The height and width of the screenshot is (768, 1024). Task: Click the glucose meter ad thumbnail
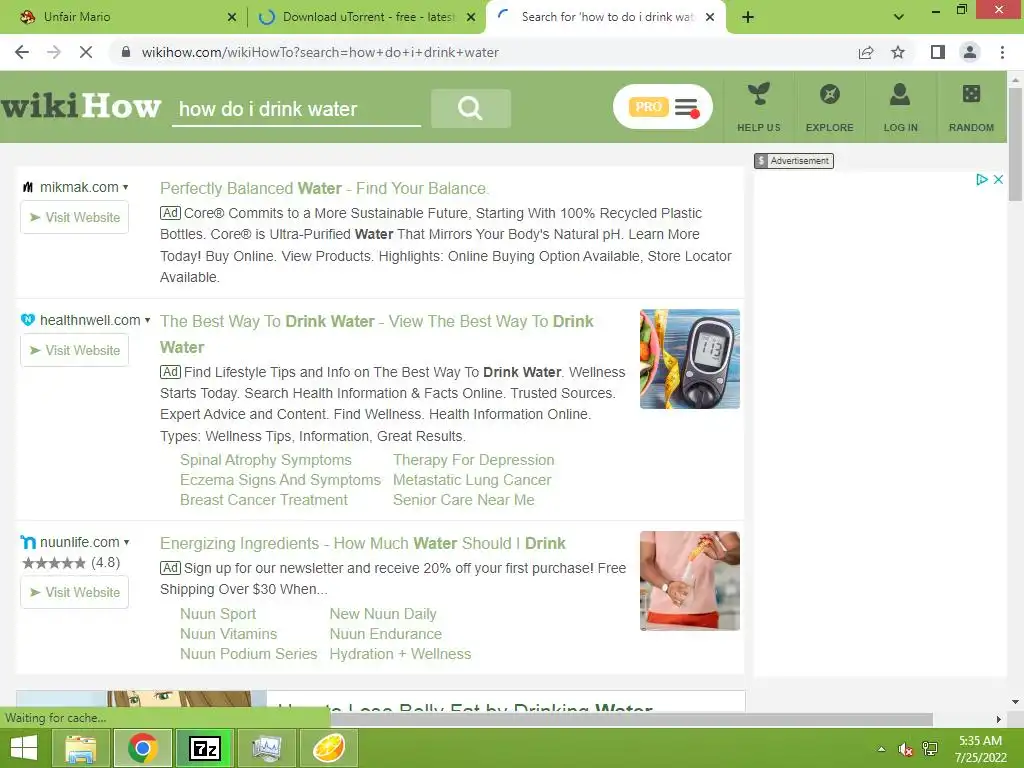(x=690, y=359)
